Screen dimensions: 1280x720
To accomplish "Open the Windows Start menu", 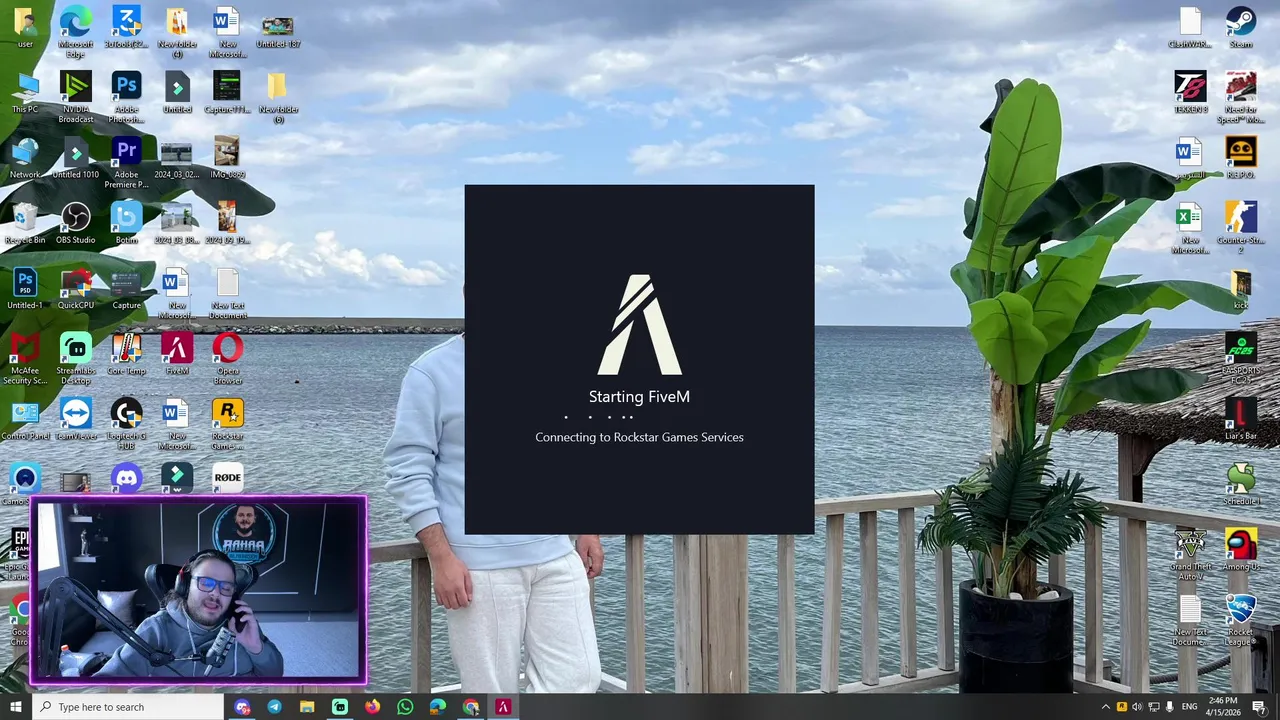I will point(16,707).
